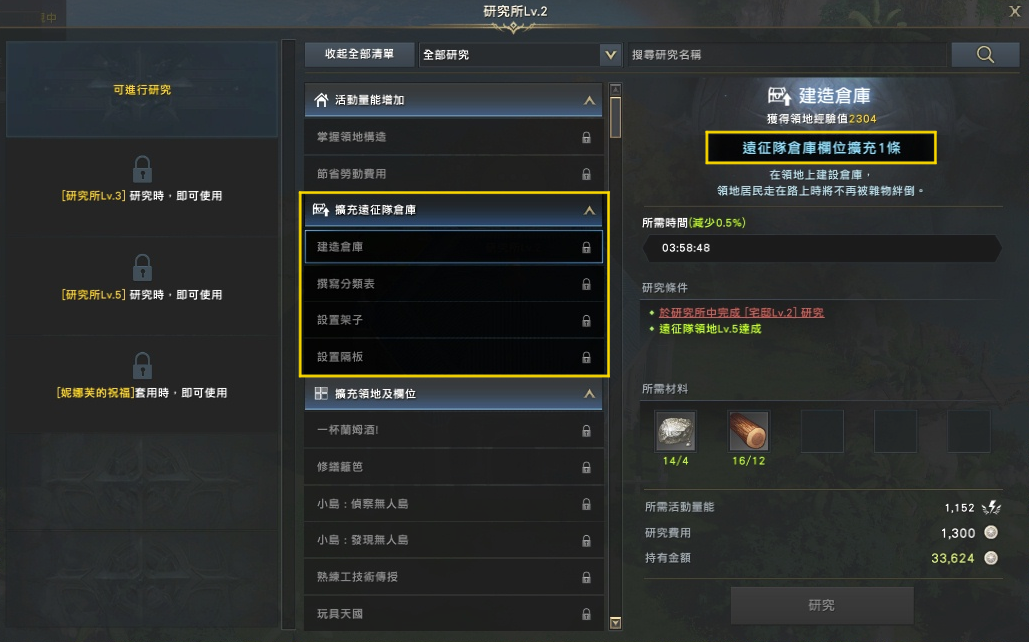Screen dimensions: 1029x642
Task: Select the iron ore material icon
Action: pos(675,431)
